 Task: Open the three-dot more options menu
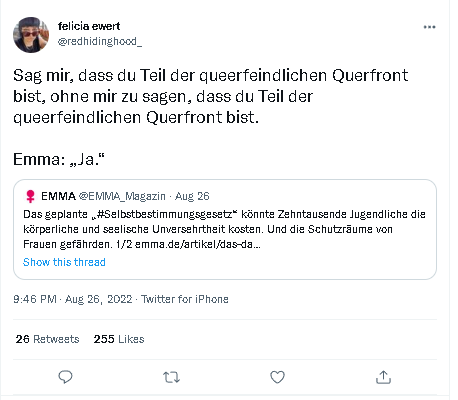pos(429,27)
